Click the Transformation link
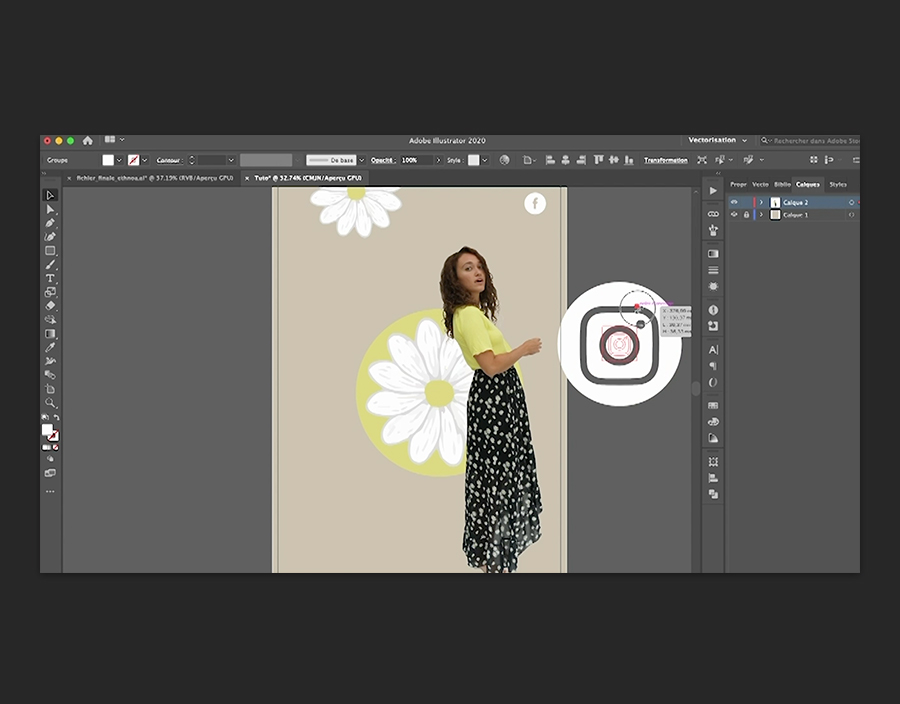The image size is (900, 704). (665, 160)
